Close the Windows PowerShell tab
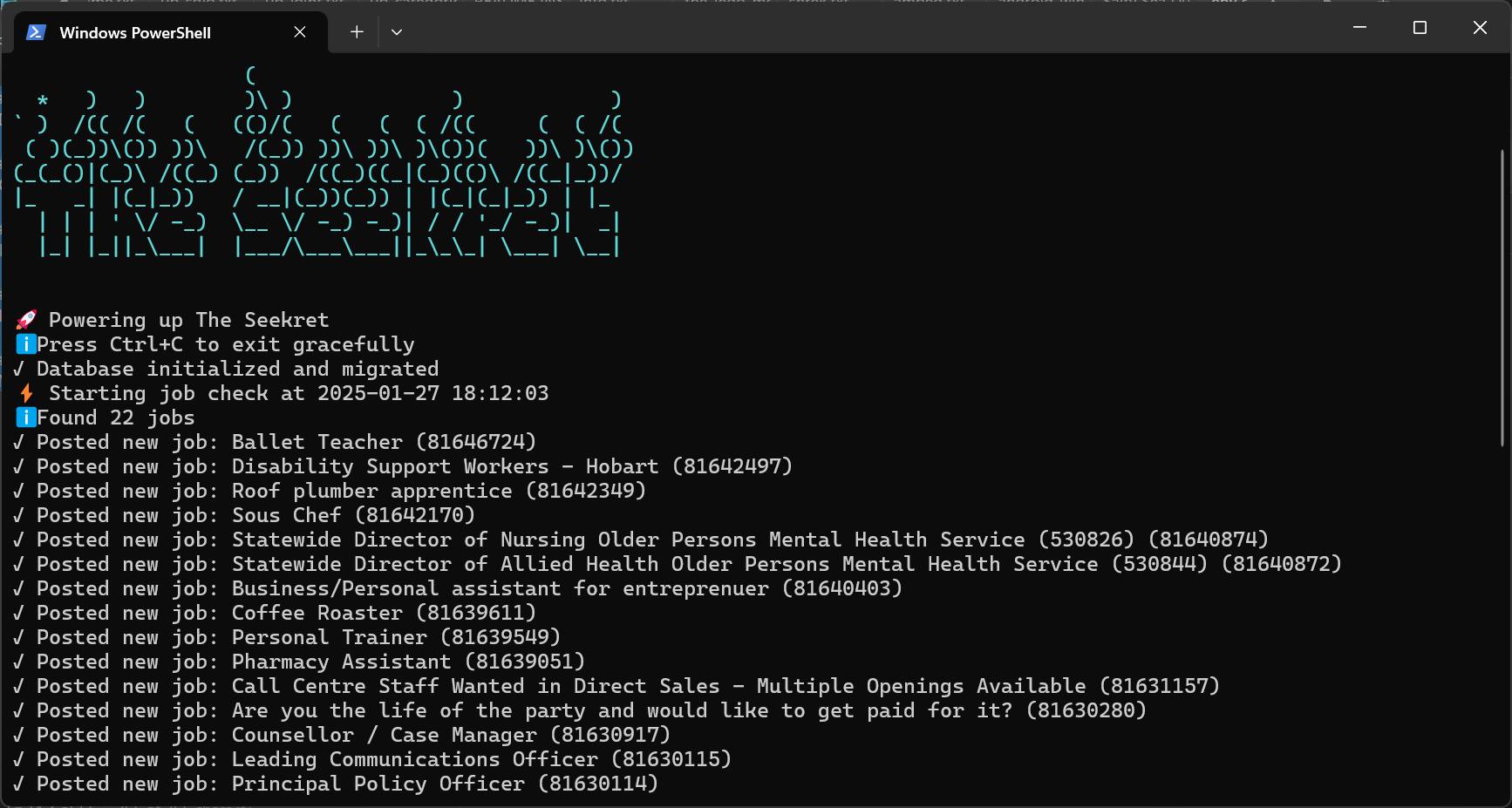 300,32
